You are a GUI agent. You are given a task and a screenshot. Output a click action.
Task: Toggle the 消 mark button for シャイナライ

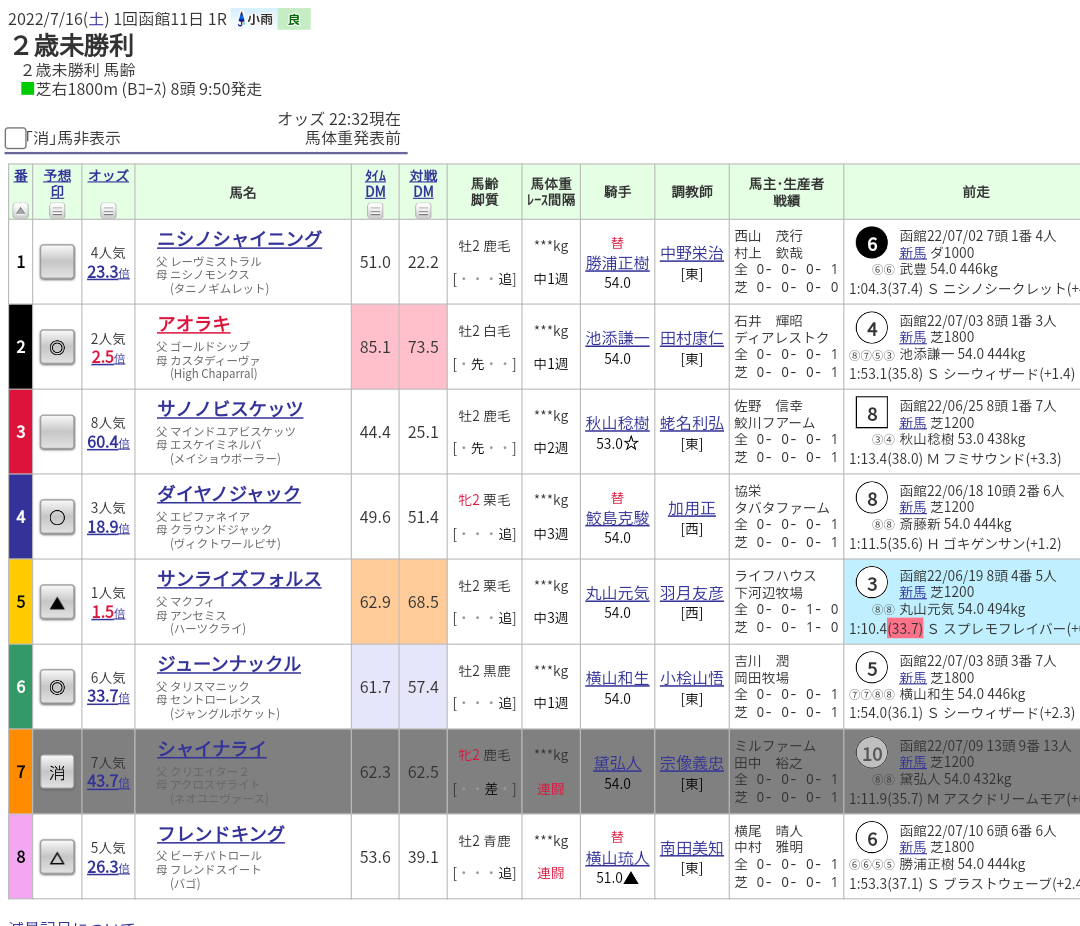point(57,772)
